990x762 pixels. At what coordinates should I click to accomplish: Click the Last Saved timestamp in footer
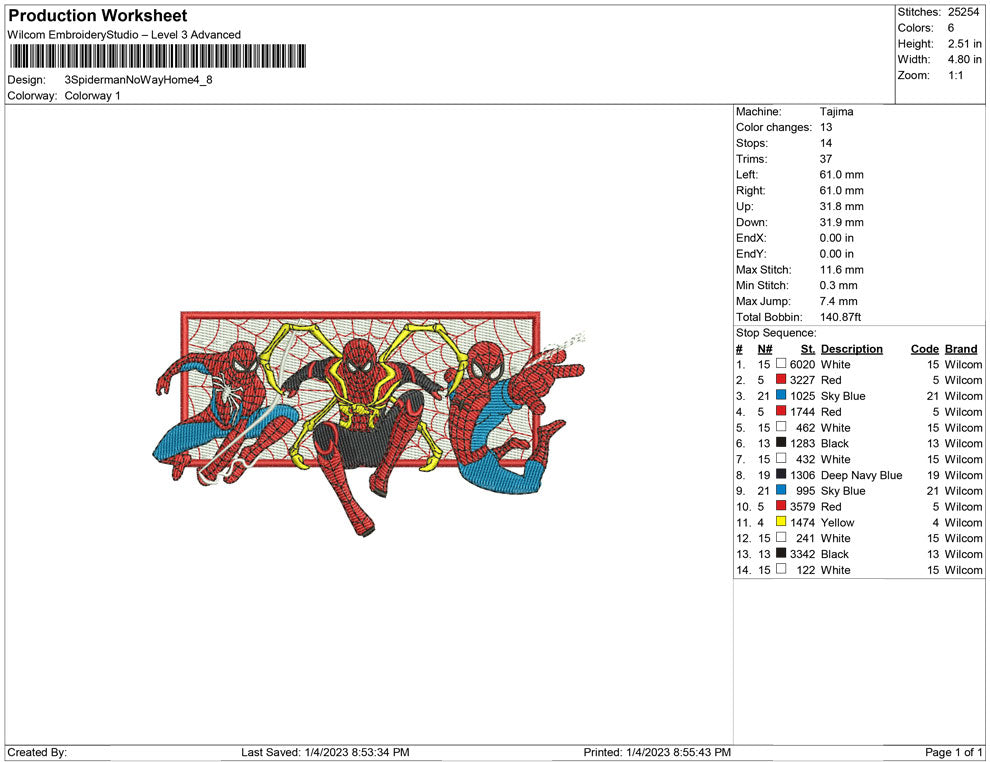(325, 752)
